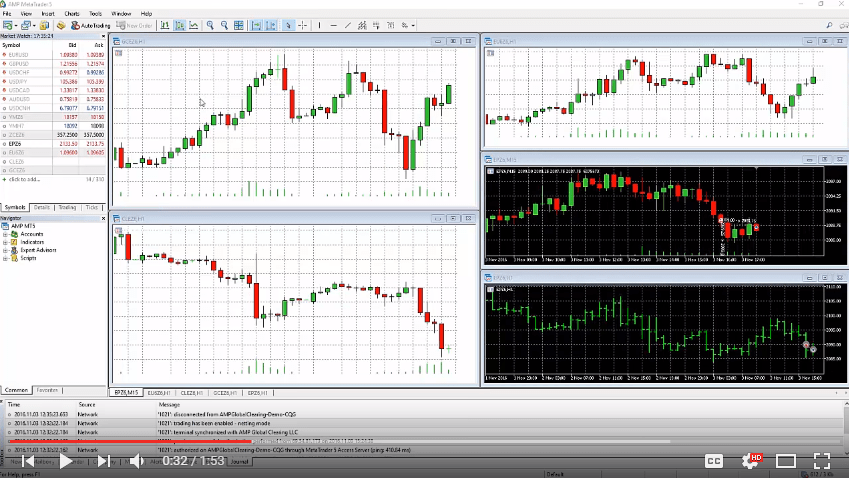Select the EURUSD symbol row

[53, 55]
